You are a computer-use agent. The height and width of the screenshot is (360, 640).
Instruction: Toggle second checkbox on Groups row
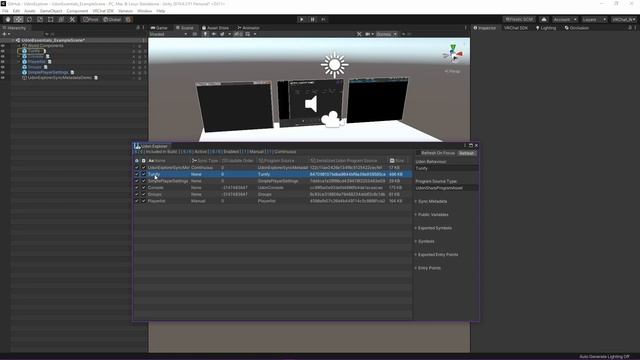click(x=143, y=194)
